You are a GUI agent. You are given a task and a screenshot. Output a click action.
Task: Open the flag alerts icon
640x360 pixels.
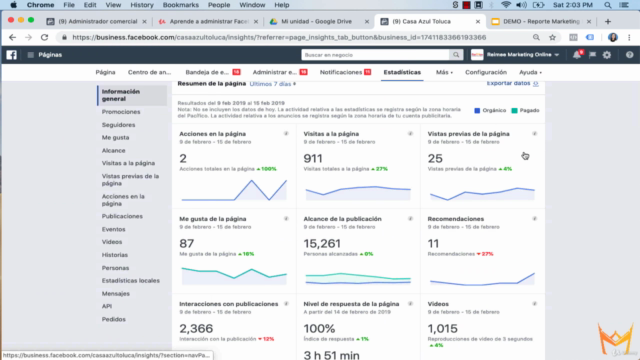click(x=592, y=55)
